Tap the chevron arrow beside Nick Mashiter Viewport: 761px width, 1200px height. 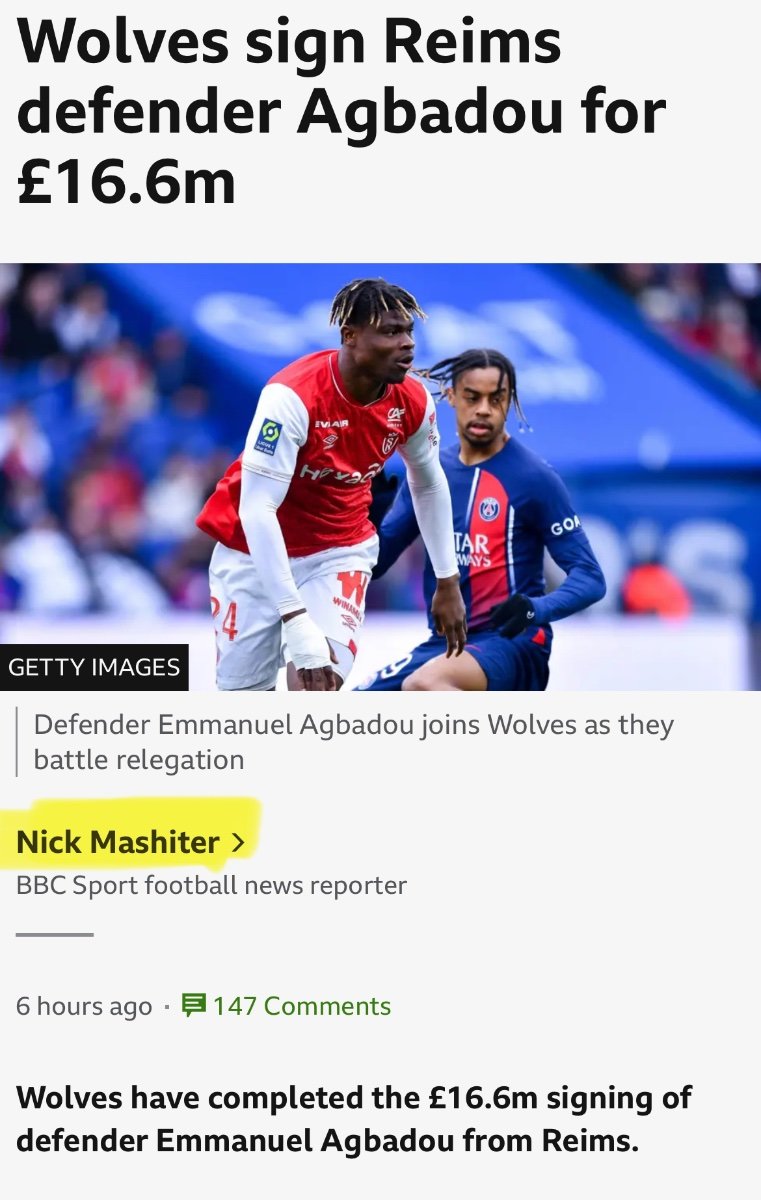pos(237,843)
